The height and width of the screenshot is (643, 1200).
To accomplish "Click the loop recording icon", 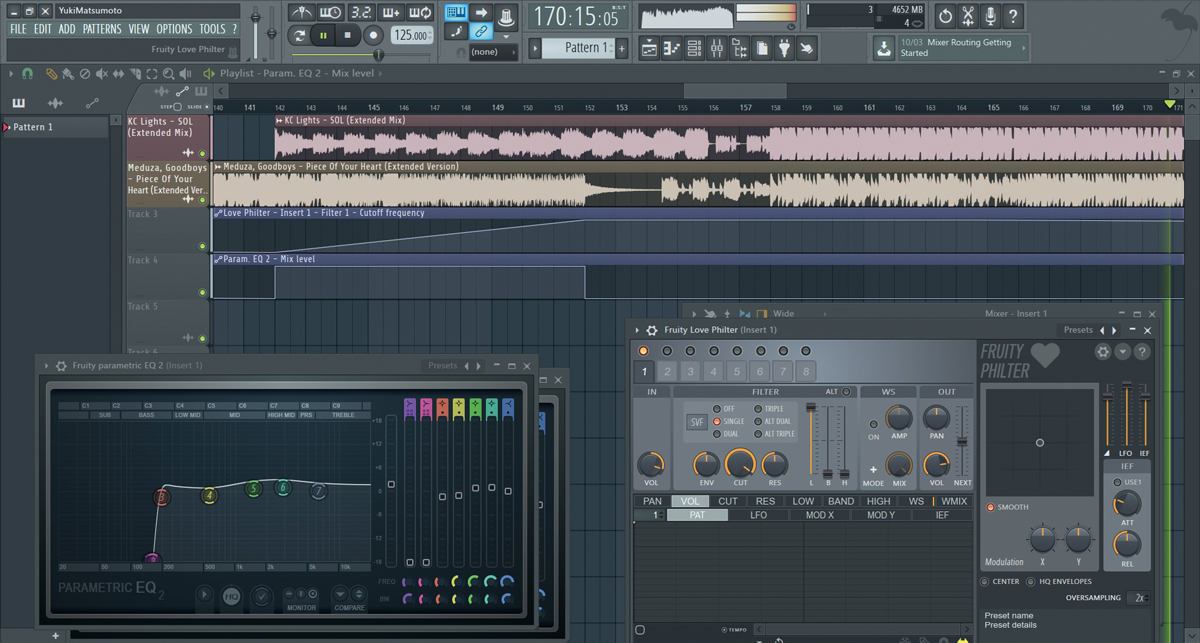I will click(x=421, y=13).
